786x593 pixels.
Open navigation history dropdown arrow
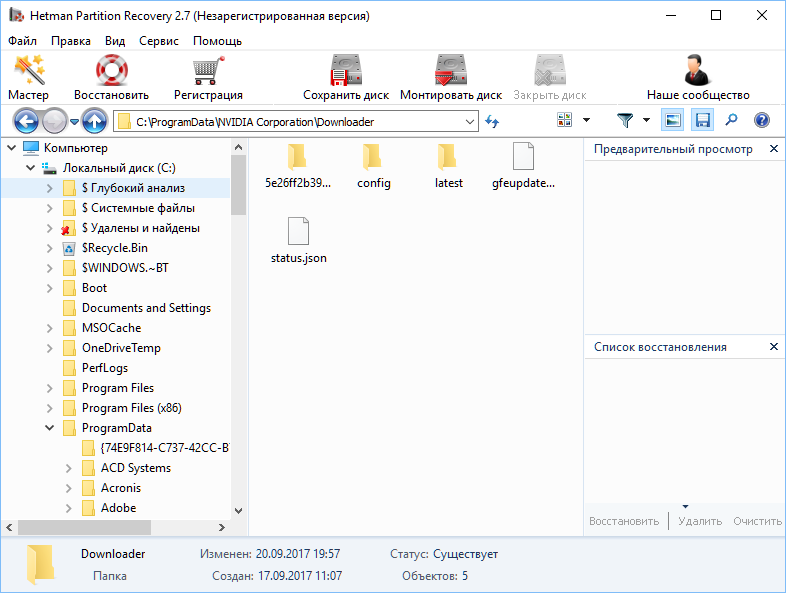click(x=74, y=121)
